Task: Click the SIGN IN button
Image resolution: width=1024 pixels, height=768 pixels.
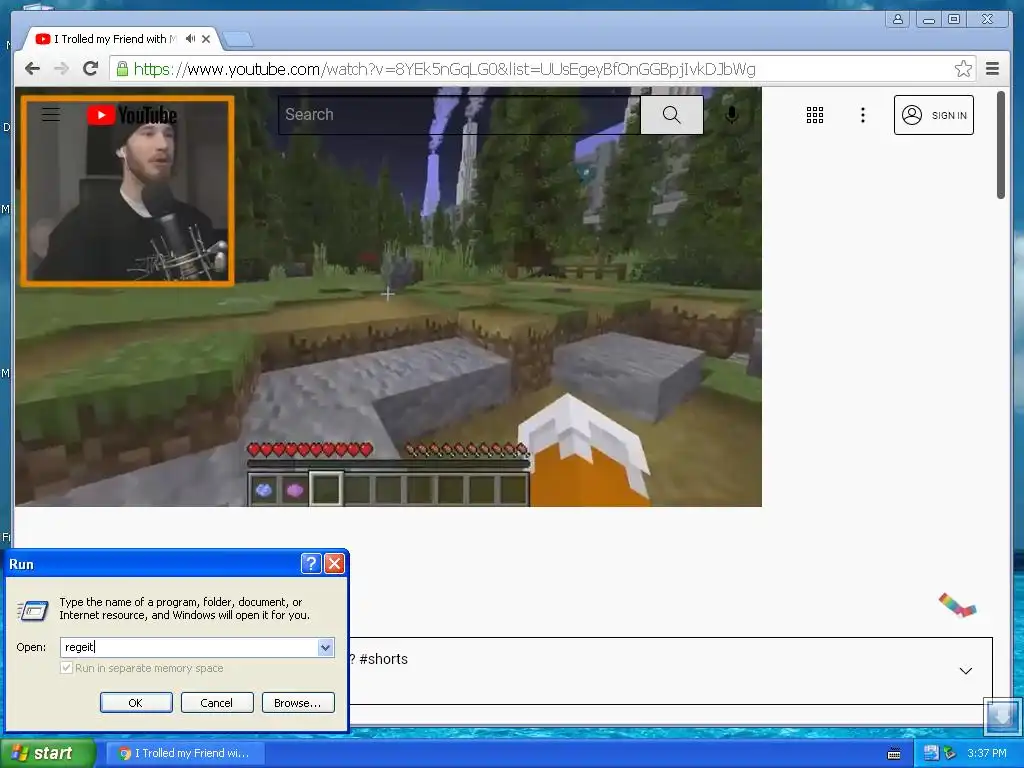Action: [933, 115]
